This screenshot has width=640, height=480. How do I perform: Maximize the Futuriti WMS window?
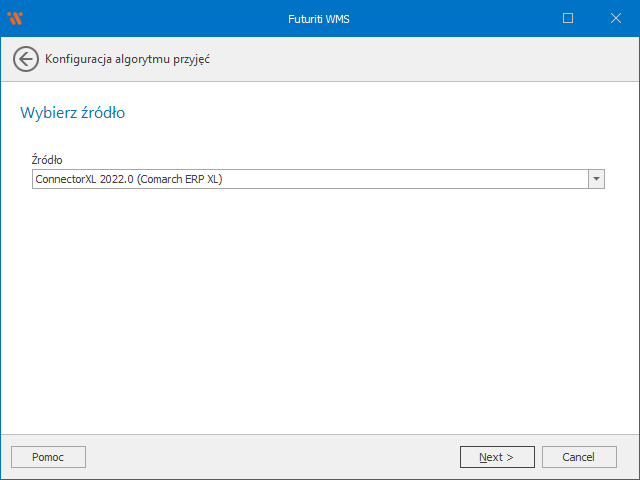(x=568, y=18)
